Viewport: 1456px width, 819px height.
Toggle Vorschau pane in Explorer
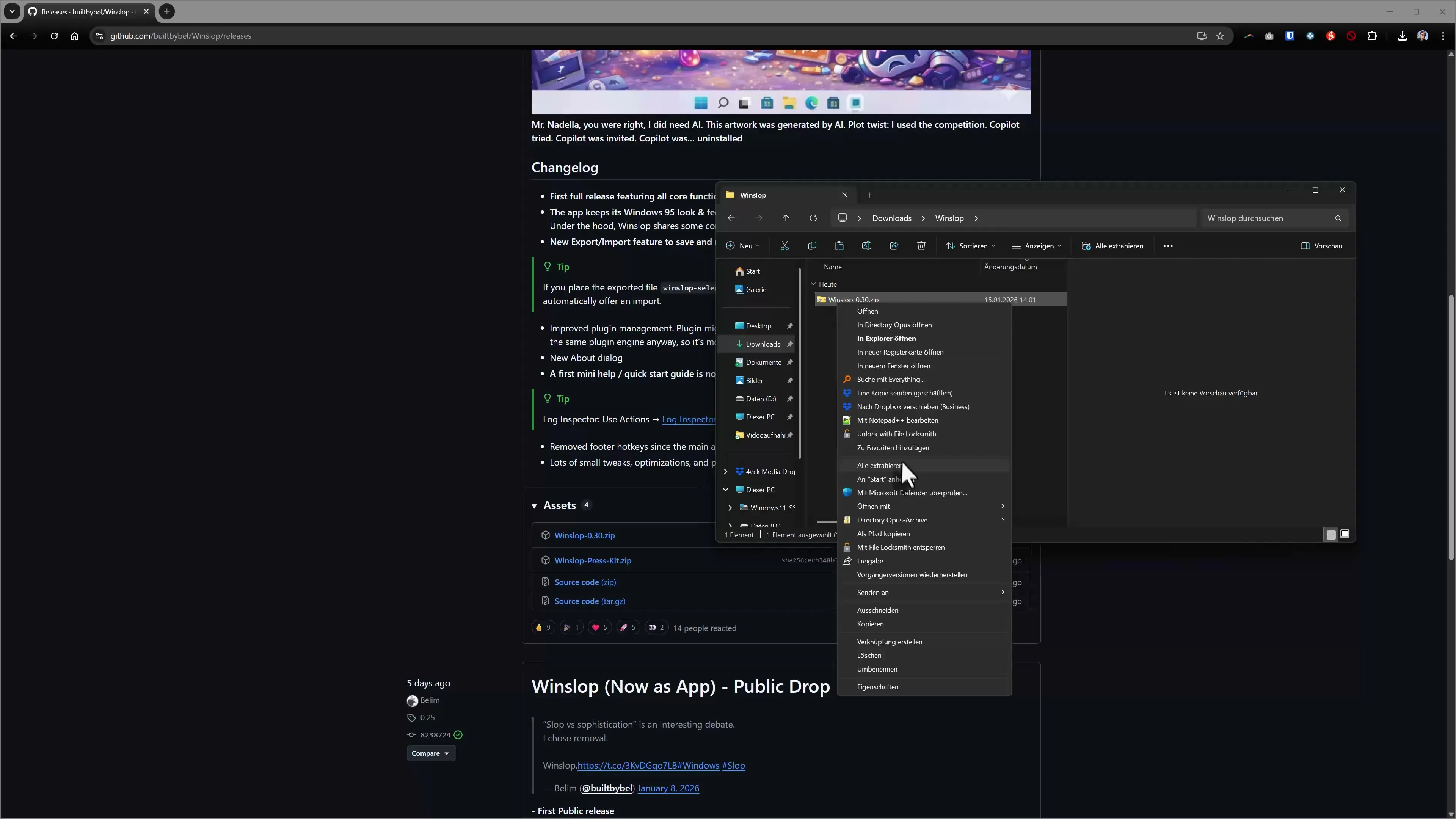pos(1322,246)
